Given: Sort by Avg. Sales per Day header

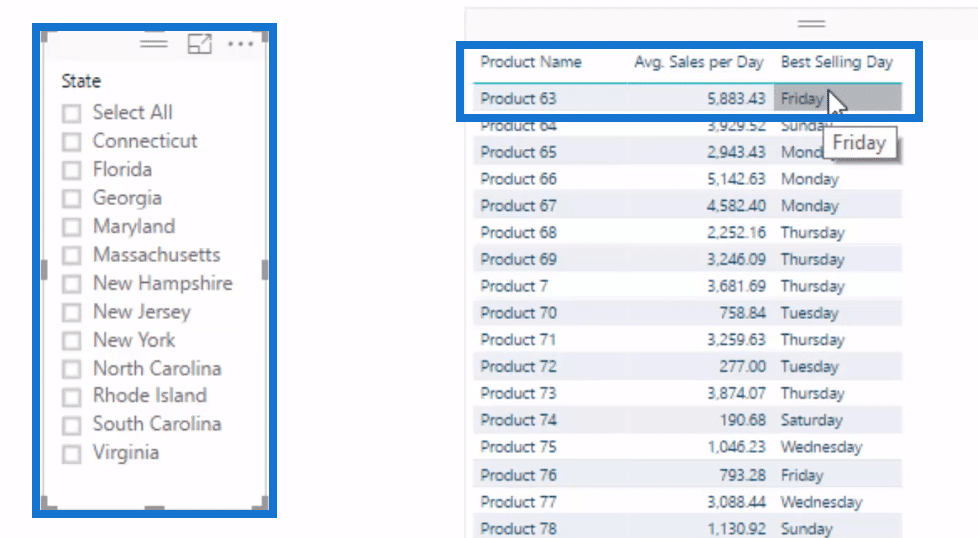Looking at the screenshot, I should [x=699, y=62].
